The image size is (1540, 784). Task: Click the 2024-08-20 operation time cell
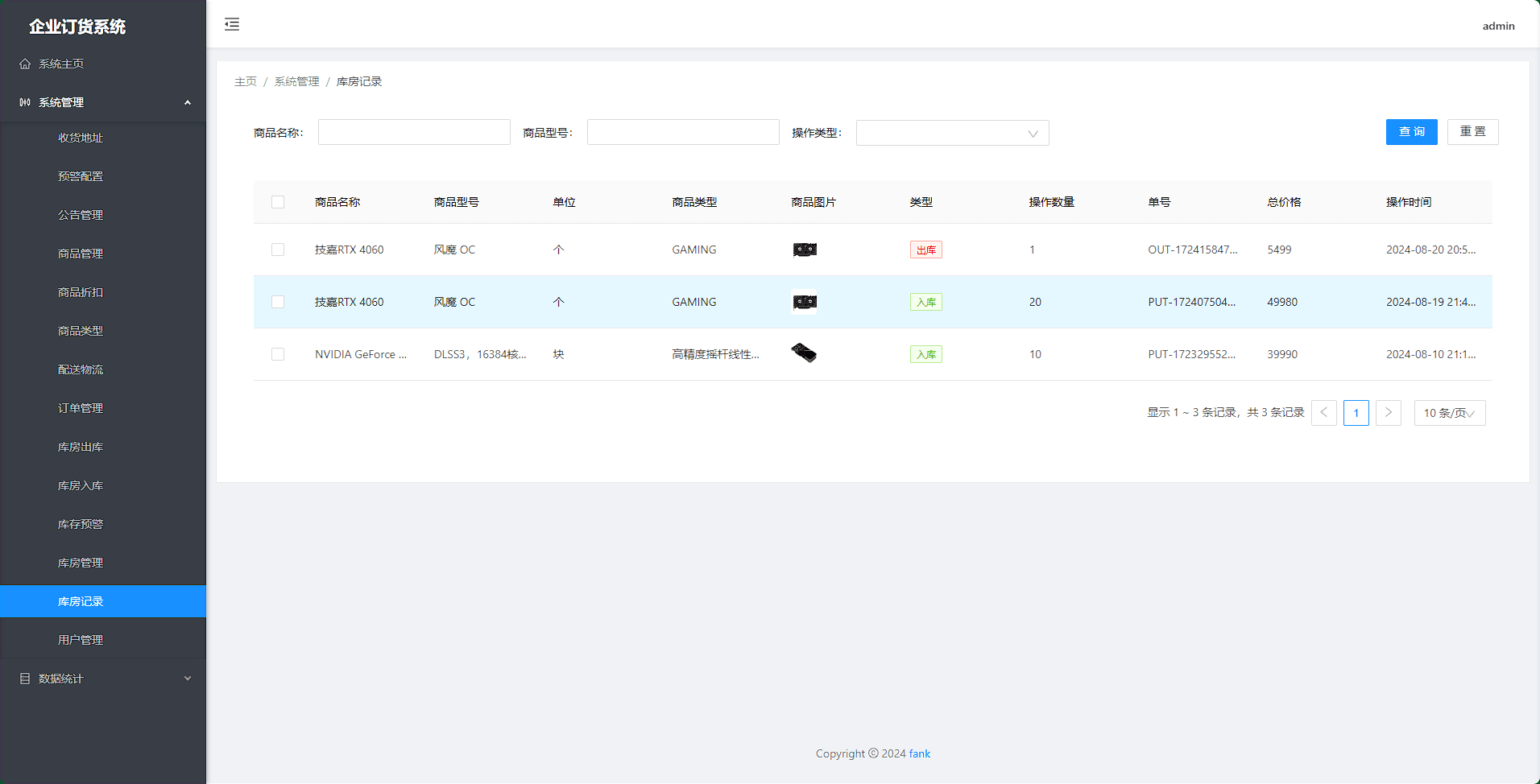pos(1431,250)
